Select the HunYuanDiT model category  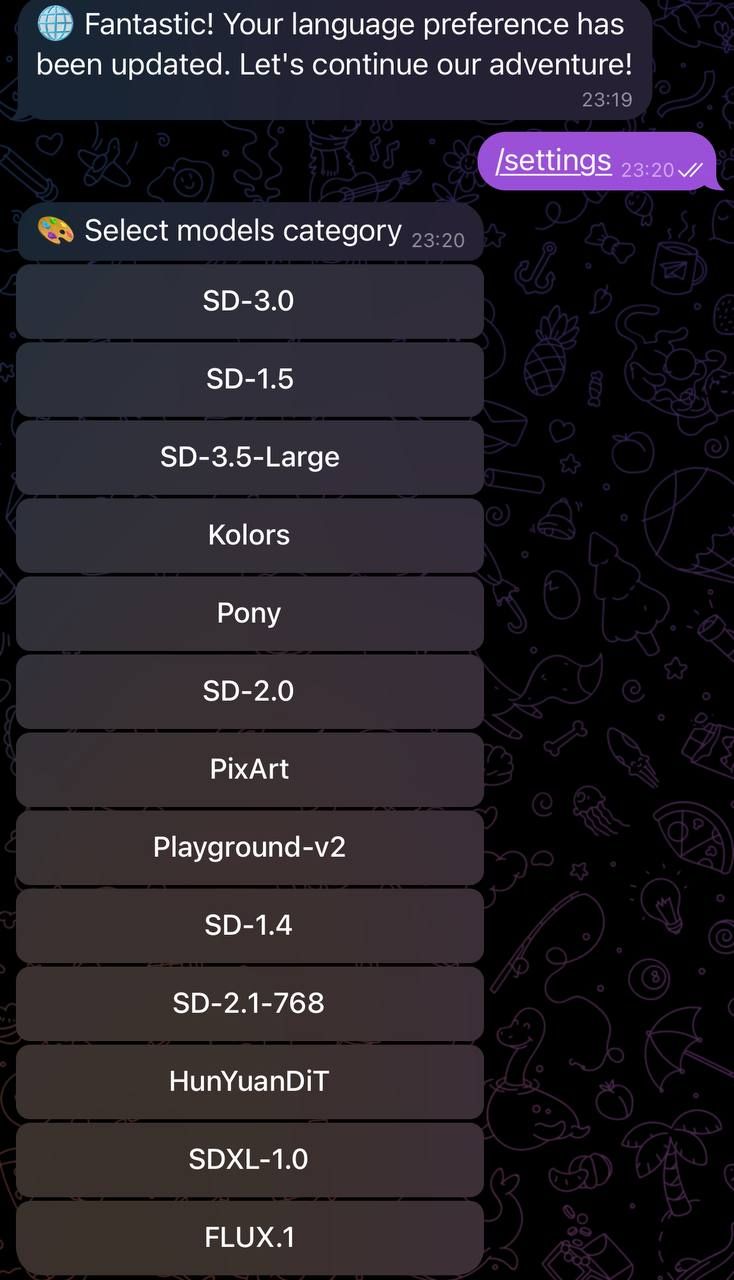click(x=248, y=1081)
